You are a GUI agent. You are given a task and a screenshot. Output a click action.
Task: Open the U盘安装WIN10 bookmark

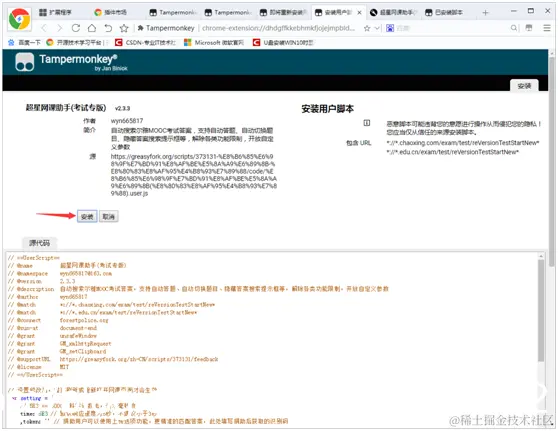tap(283, 43)
